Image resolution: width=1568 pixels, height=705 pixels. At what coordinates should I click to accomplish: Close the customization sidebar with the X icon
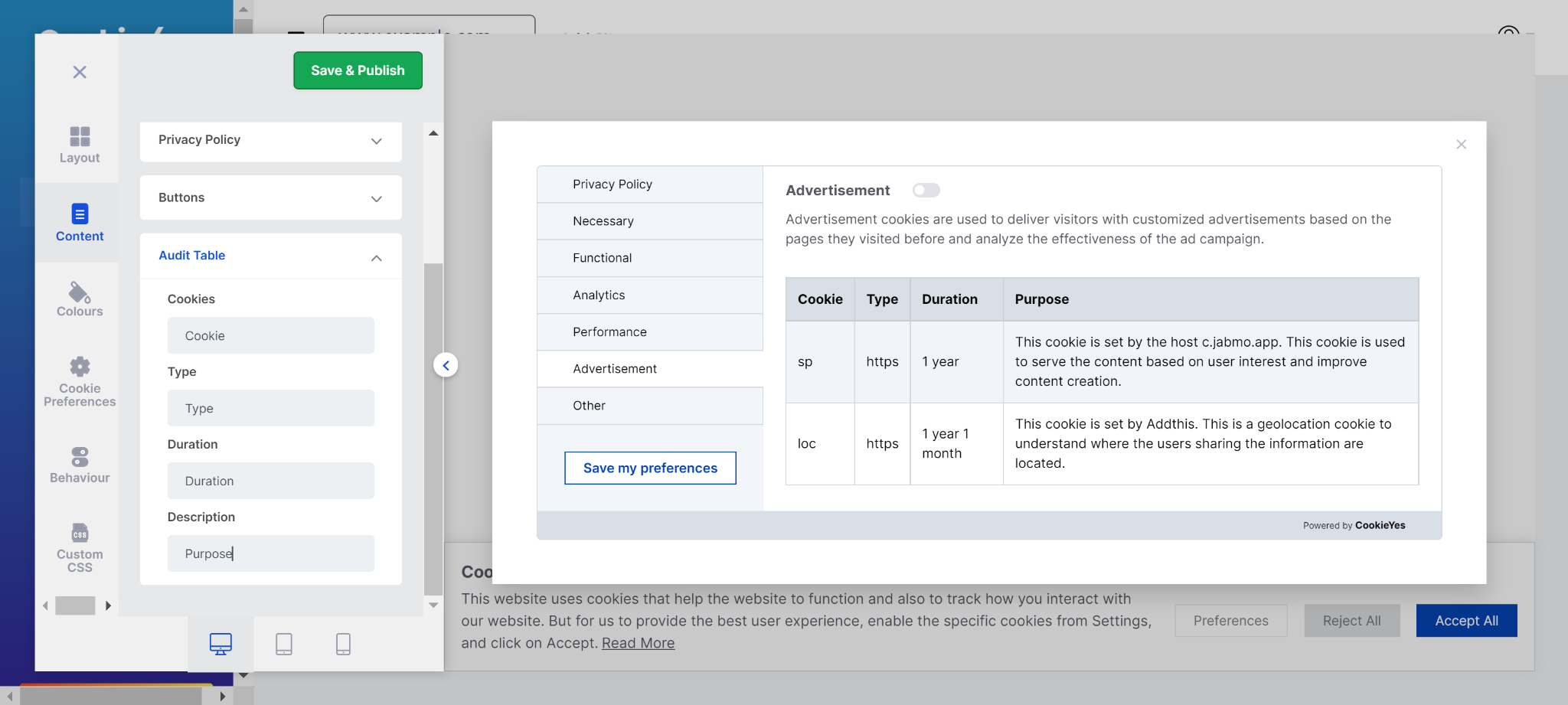click(80, 72)
